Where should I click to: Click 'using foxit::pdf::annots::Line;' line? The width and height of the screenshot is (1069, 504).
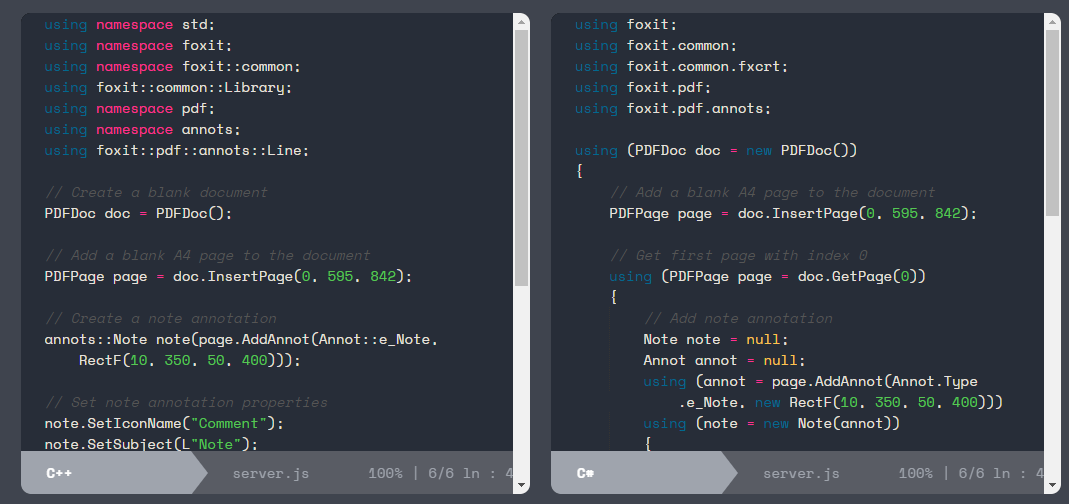(x=177, y=151)
